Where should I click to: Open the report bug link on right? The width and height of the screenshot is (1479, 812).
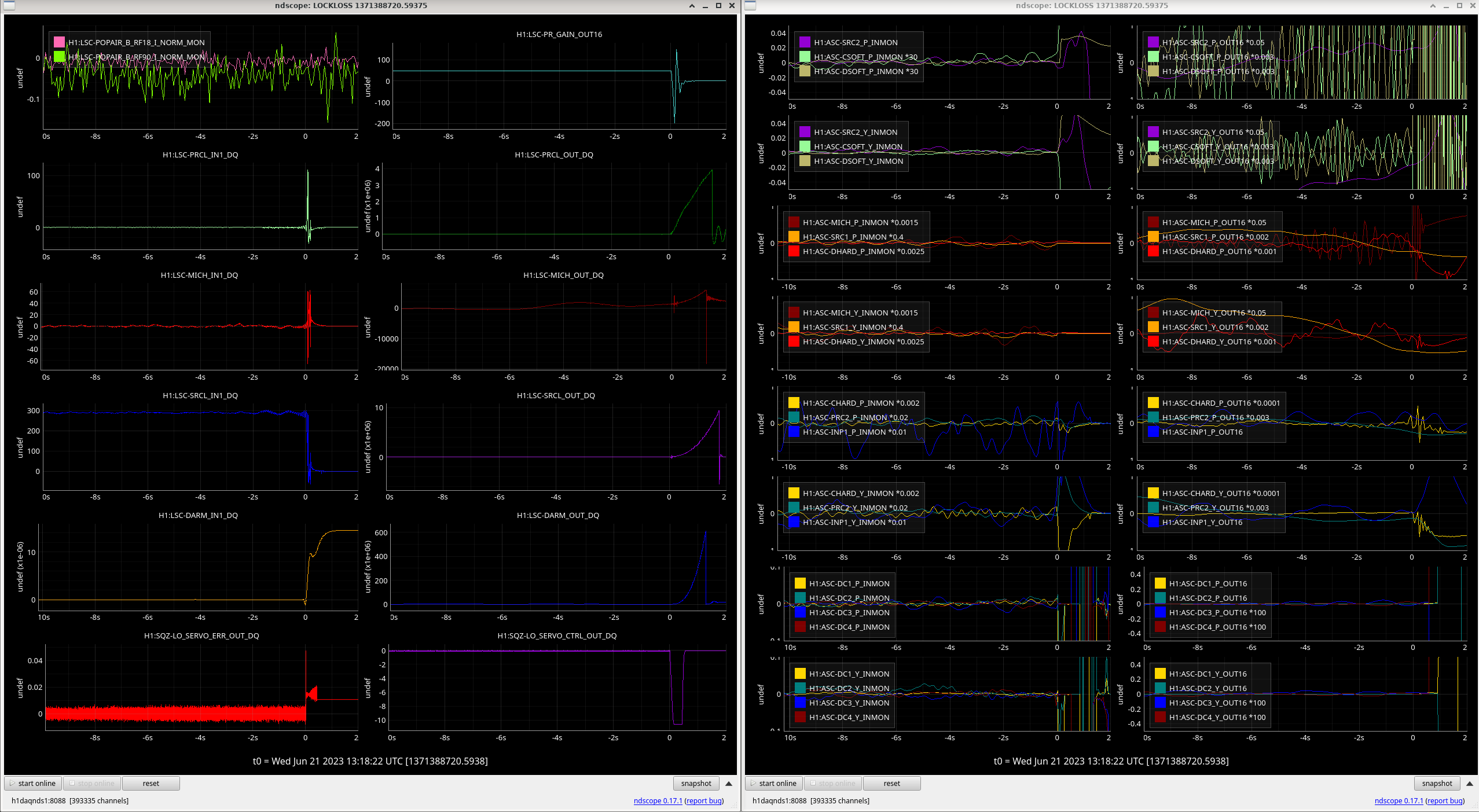tap(1445, 801)
